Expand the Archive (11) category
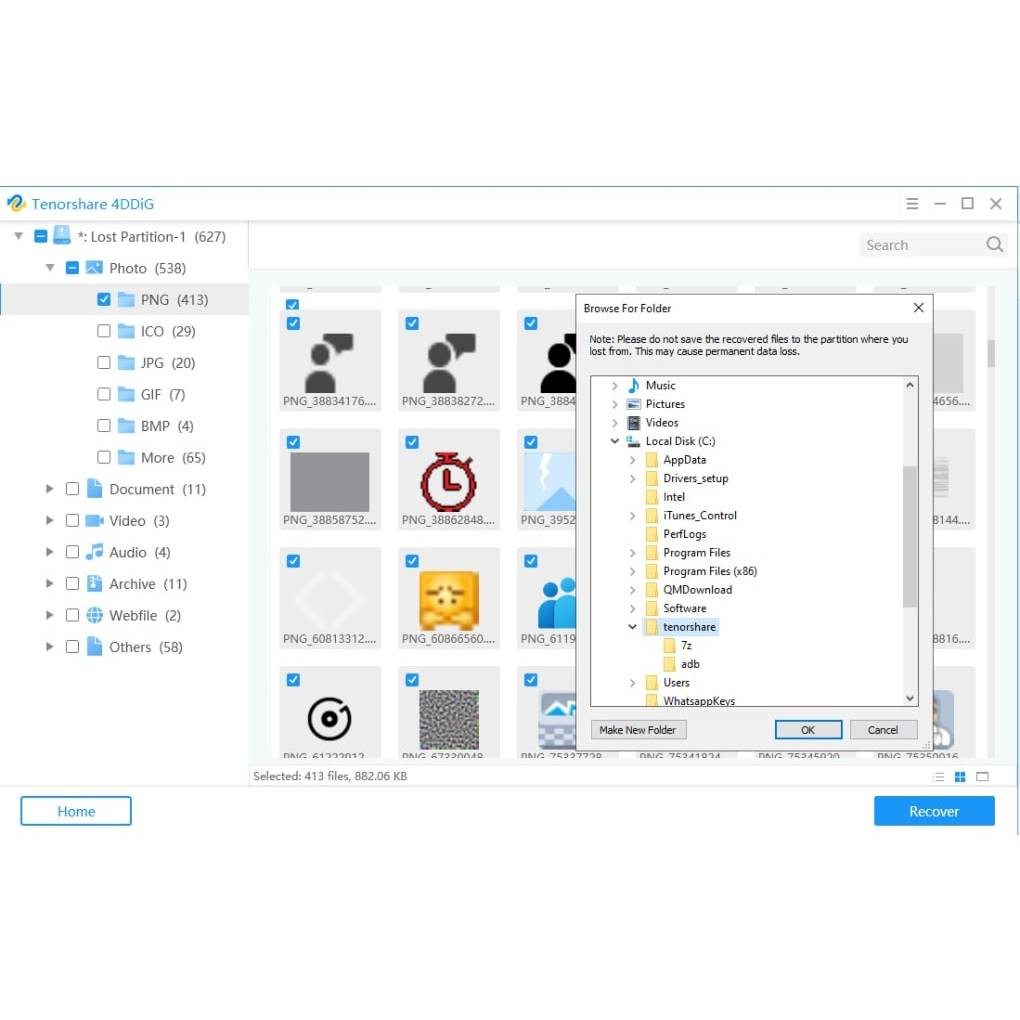1020x1020 pixels. [49, 584]
